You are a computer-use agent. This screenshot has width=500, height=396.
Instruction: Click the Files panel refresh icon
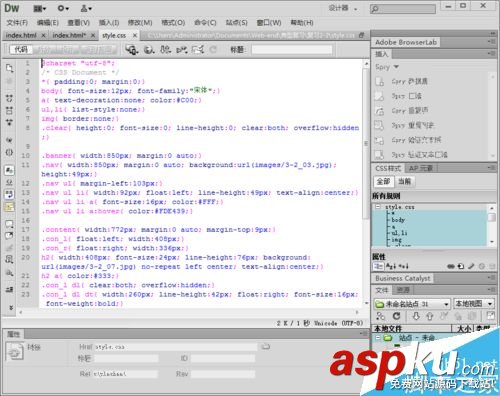[x=396, y=316]
